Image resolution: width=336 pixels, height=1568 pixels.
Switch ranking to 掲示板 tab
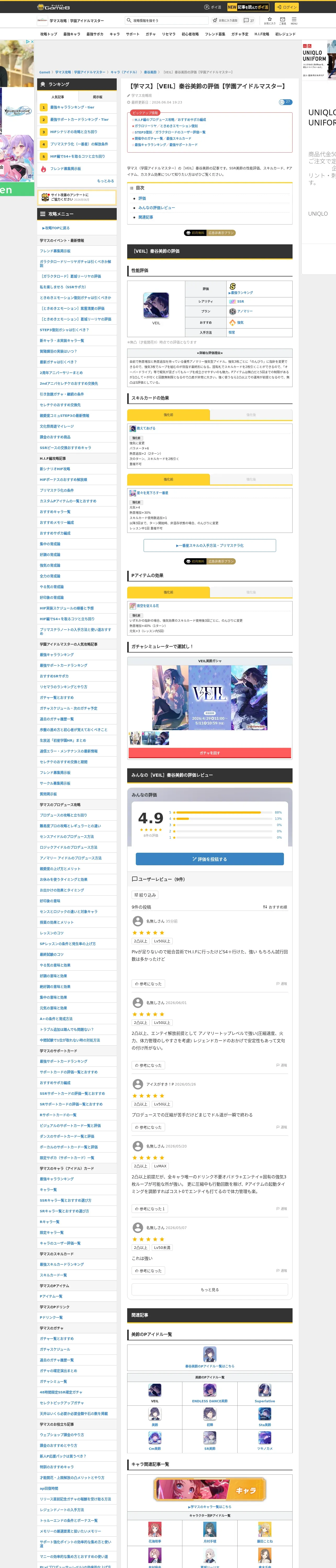[98, 97]
